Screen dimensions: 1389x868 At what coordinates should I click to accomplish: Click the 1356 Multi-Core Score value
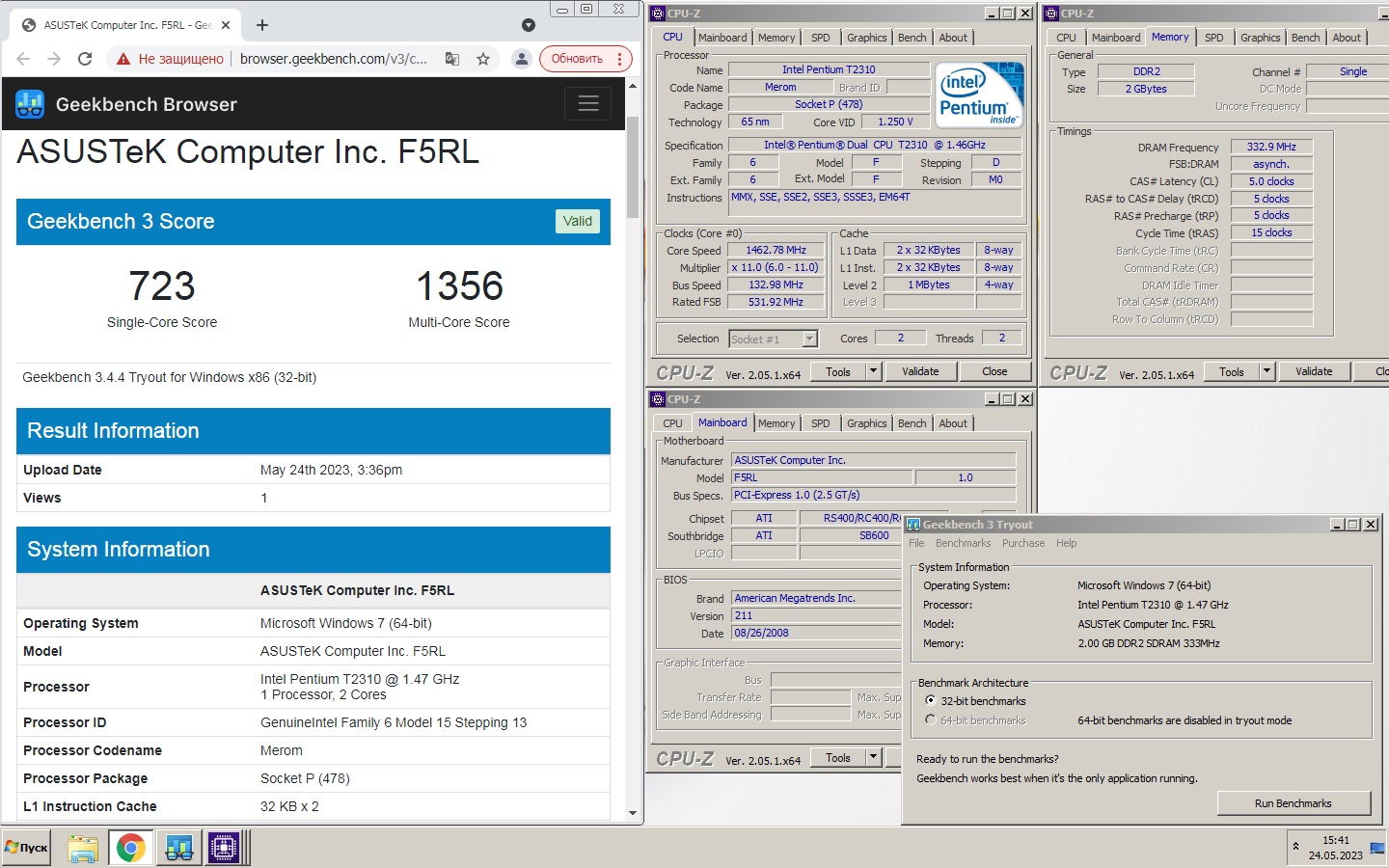point(459,286)
